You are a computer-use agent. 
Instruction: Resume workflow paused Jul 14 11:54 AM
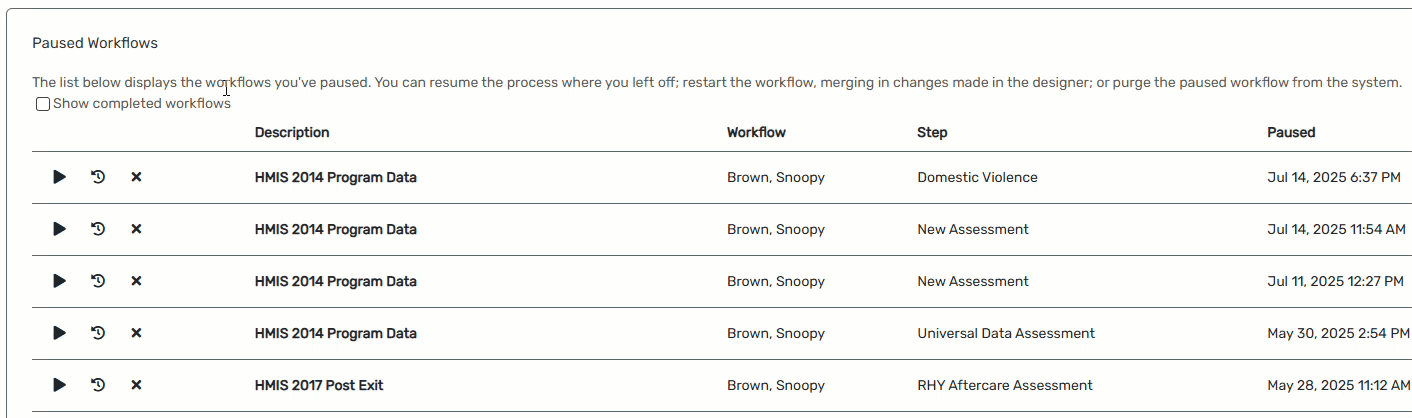pyautogui.click(x=59, y=229)
